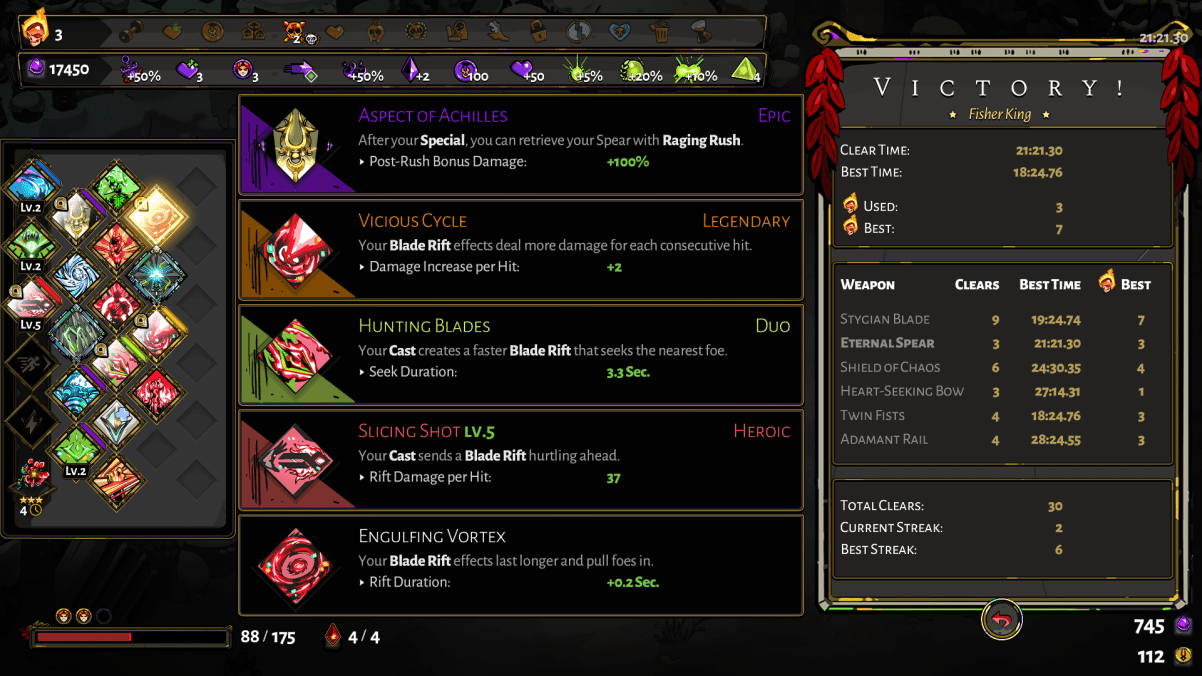This screenshot has width=1202, height=676.
Task: Click the Hunting Blades duo boon icon
Action: [x=297, y=356]
